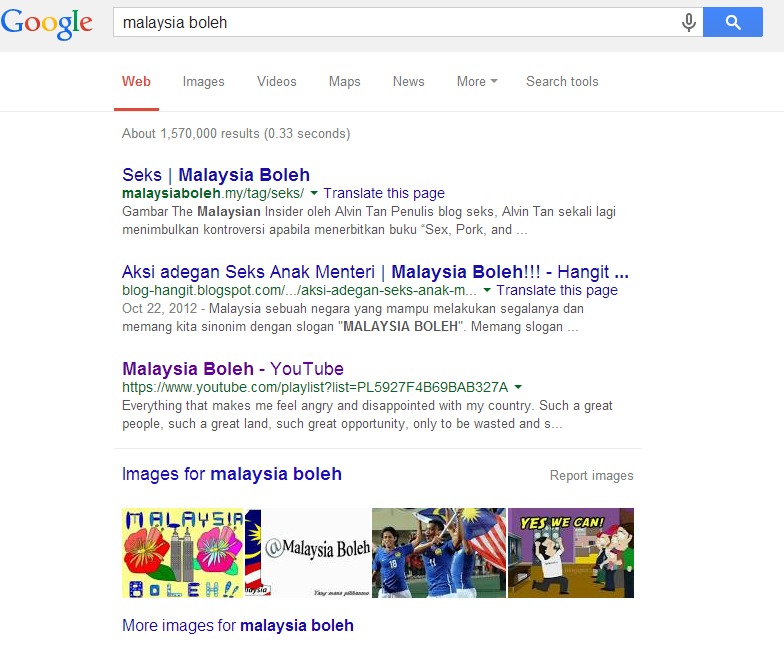Open Search tools options
Viewport: 784px width, 646px height.
562,82
